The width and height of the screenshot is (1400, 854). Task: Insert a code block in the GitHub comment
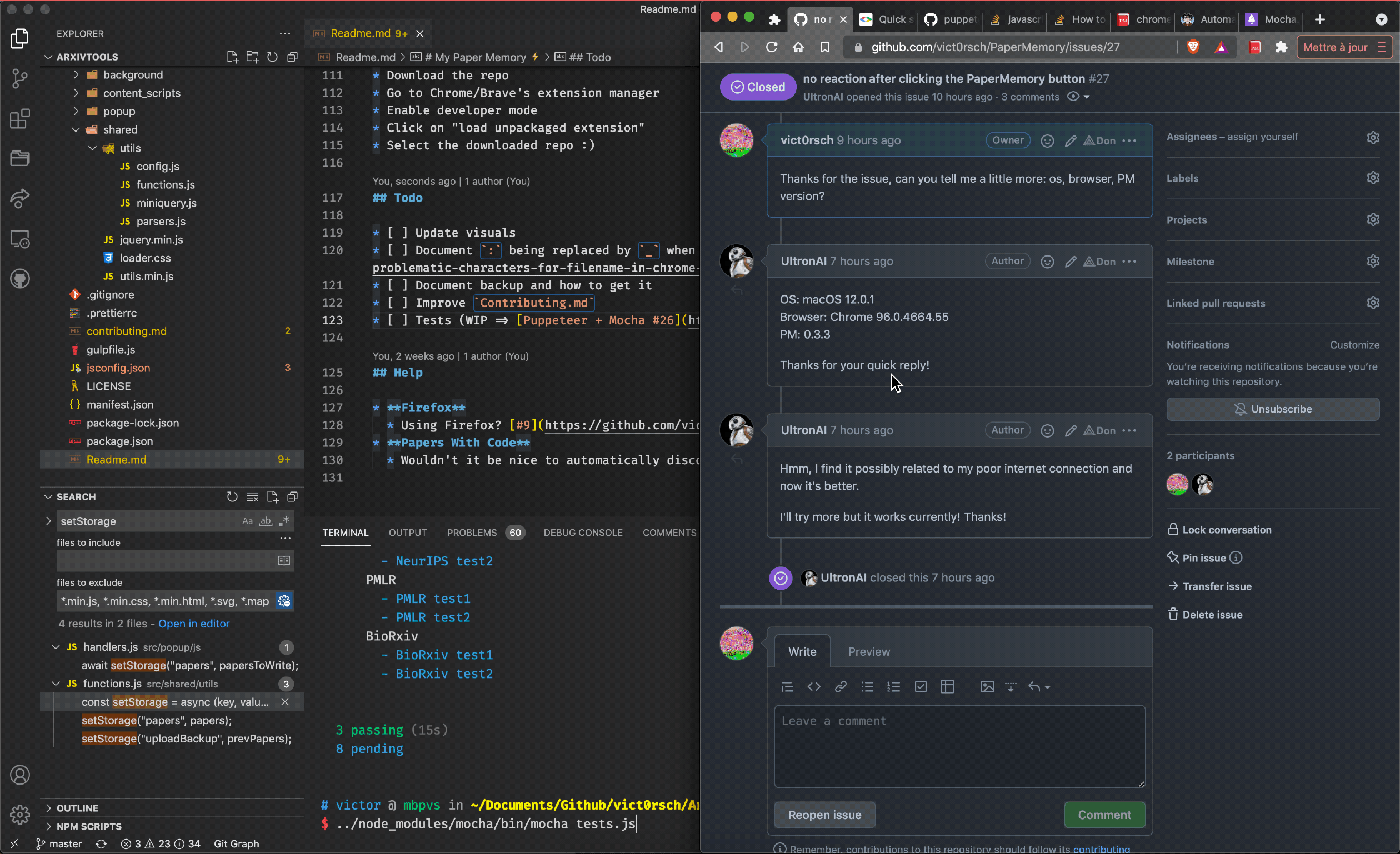pyautogui.click(x=814, y=686)
